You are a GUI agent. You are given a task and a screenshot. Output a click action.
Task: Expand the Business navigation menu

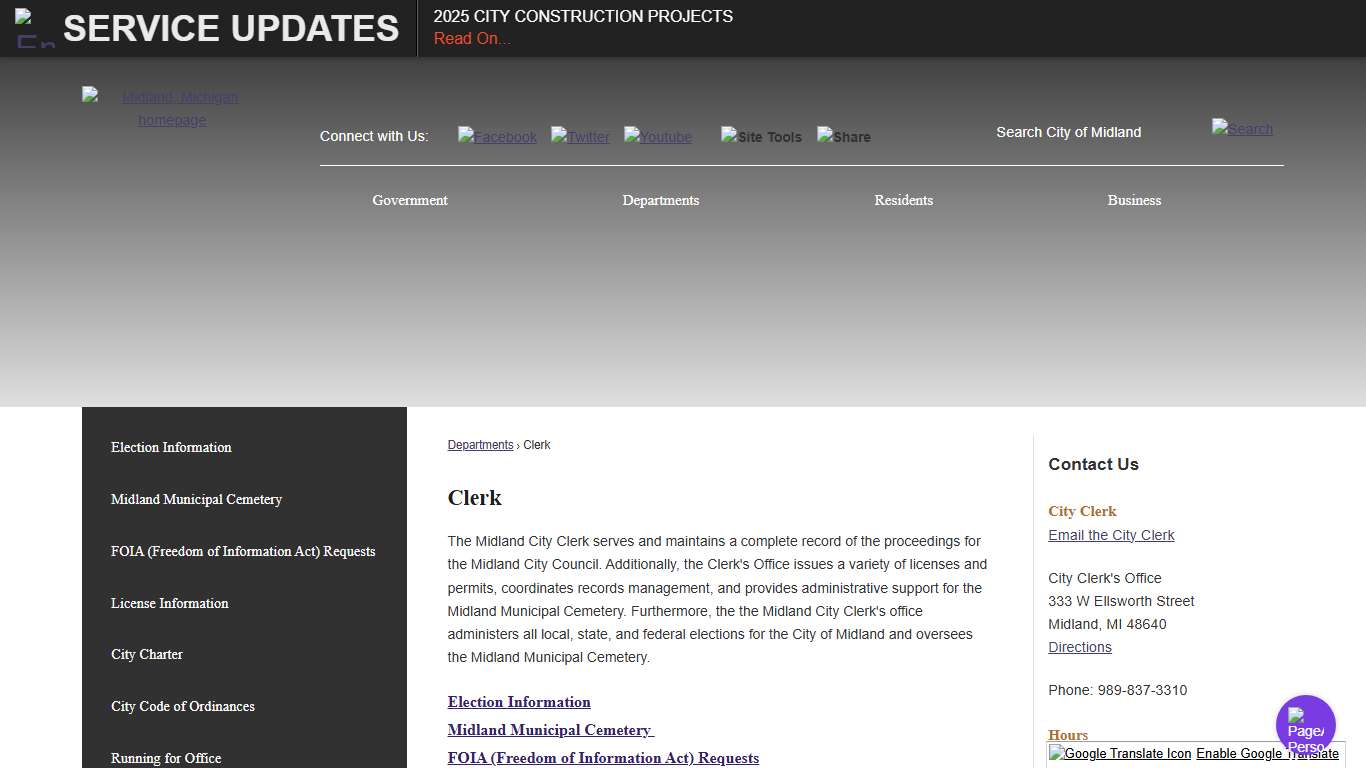(1134, 200)
